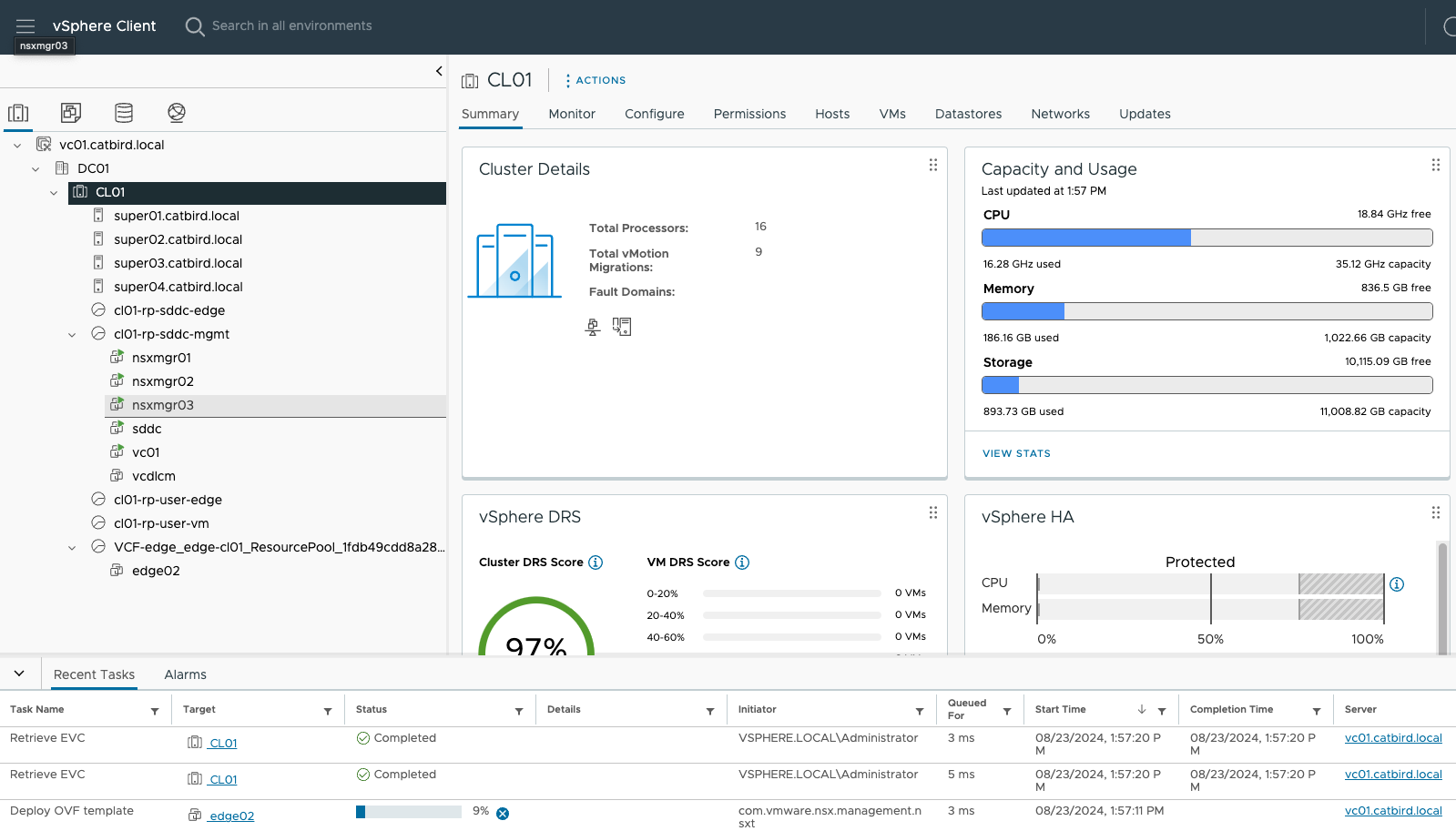Viewport: 1456px width, 831px height.
Task: Select the nsxmgr01 virtual machine
Action: pos(161,358)
